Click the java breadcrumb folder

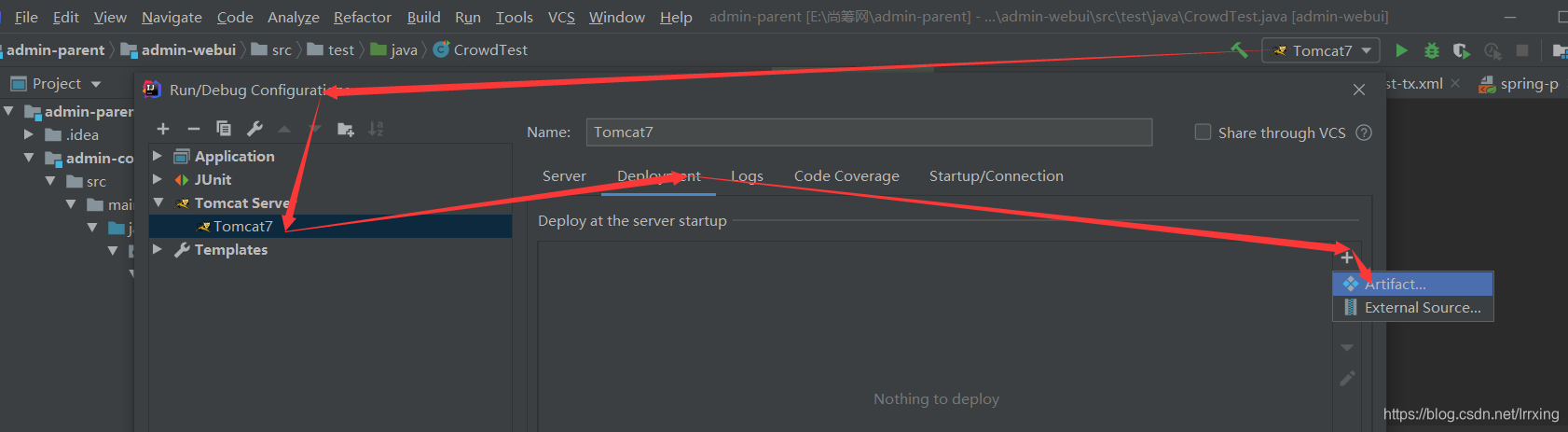pyautogui.click(x=394, y=50)
